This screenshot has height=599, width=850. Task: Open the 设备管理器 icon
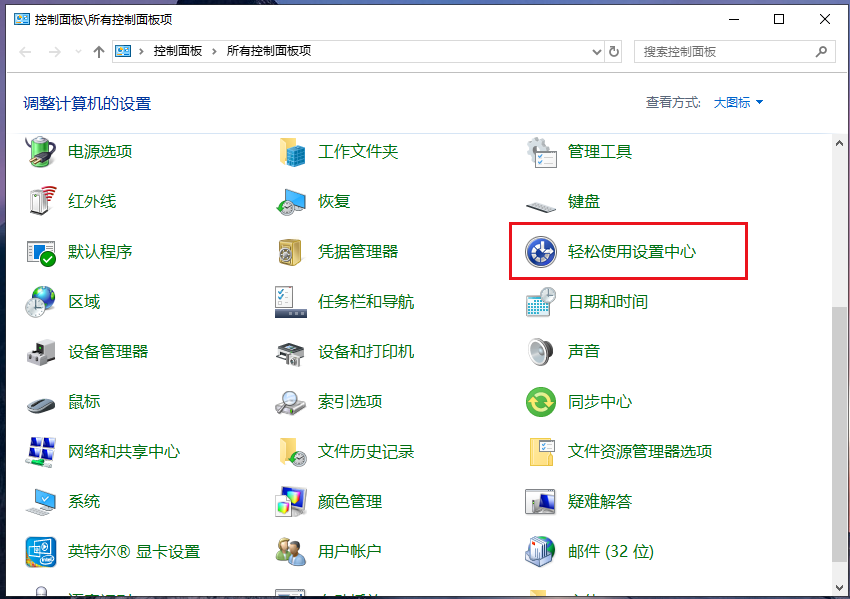tap(41, 352)
